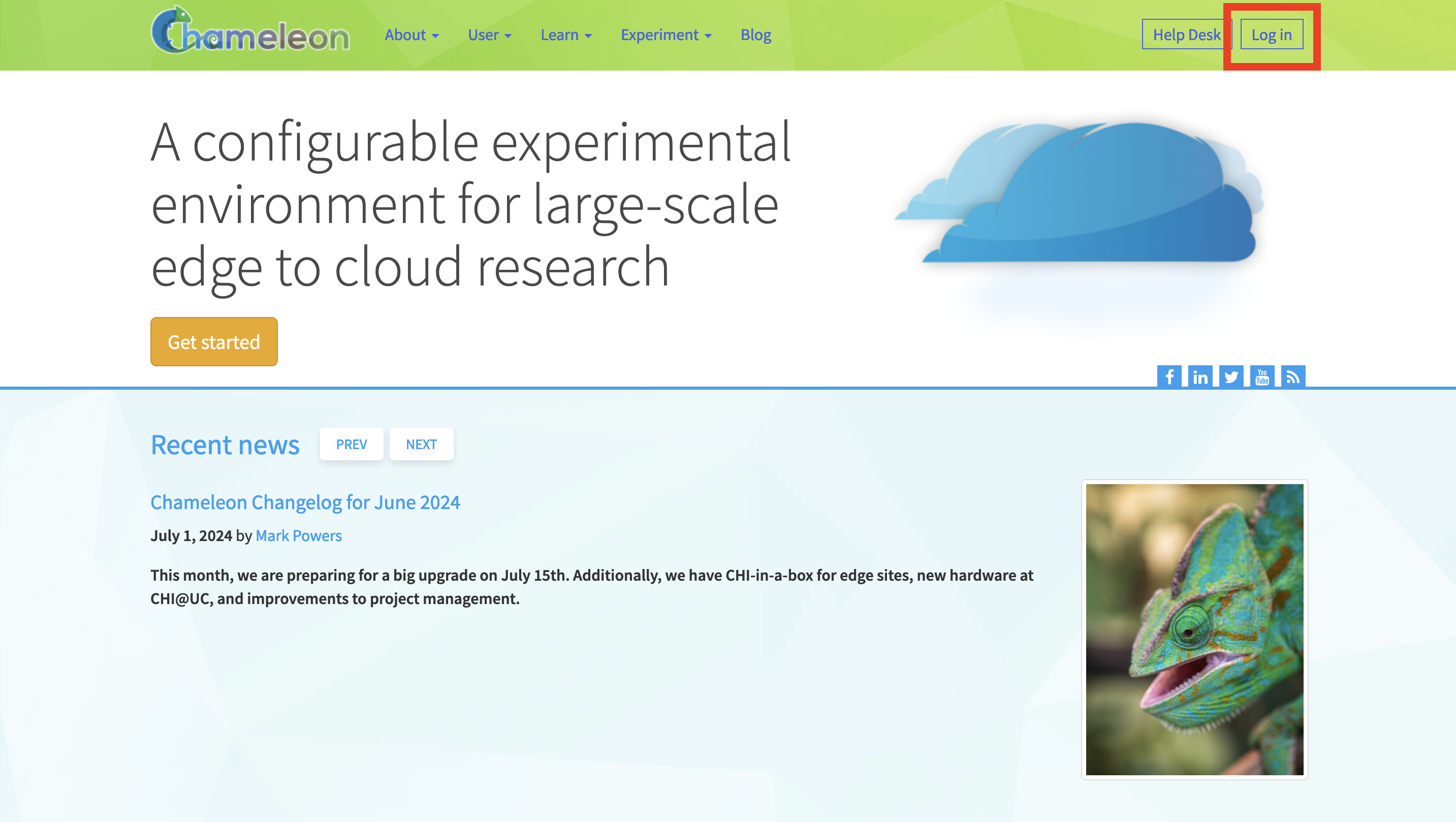Click the news summary mentioning CHI-in-a-box
Screen dimensions: 1456x822
click(x=592, y=587)
